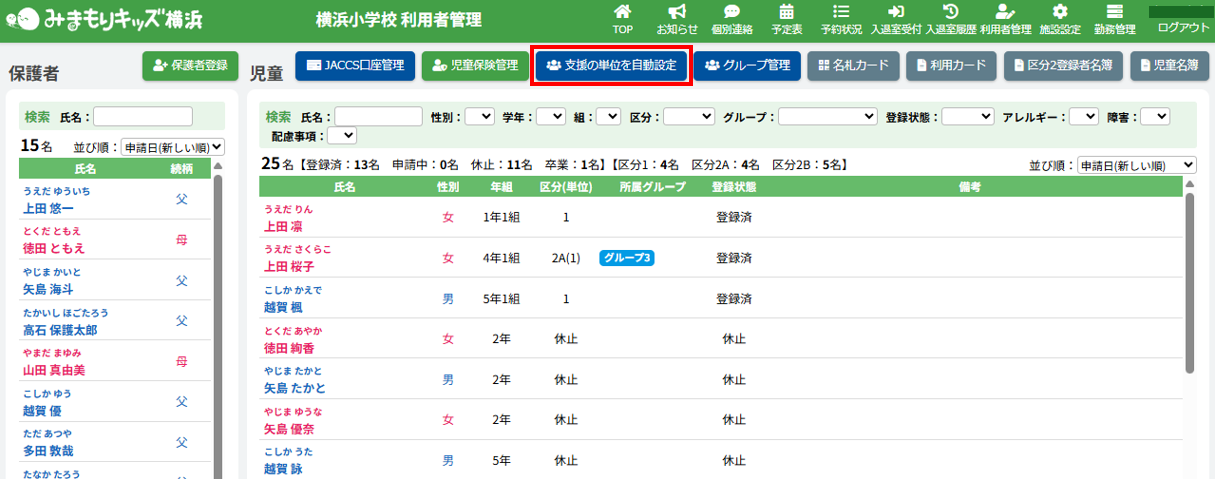Viewport: 1215px width, 479px height.
Task: Click ログアウト in the header
Action: [x=1183, y=28]
